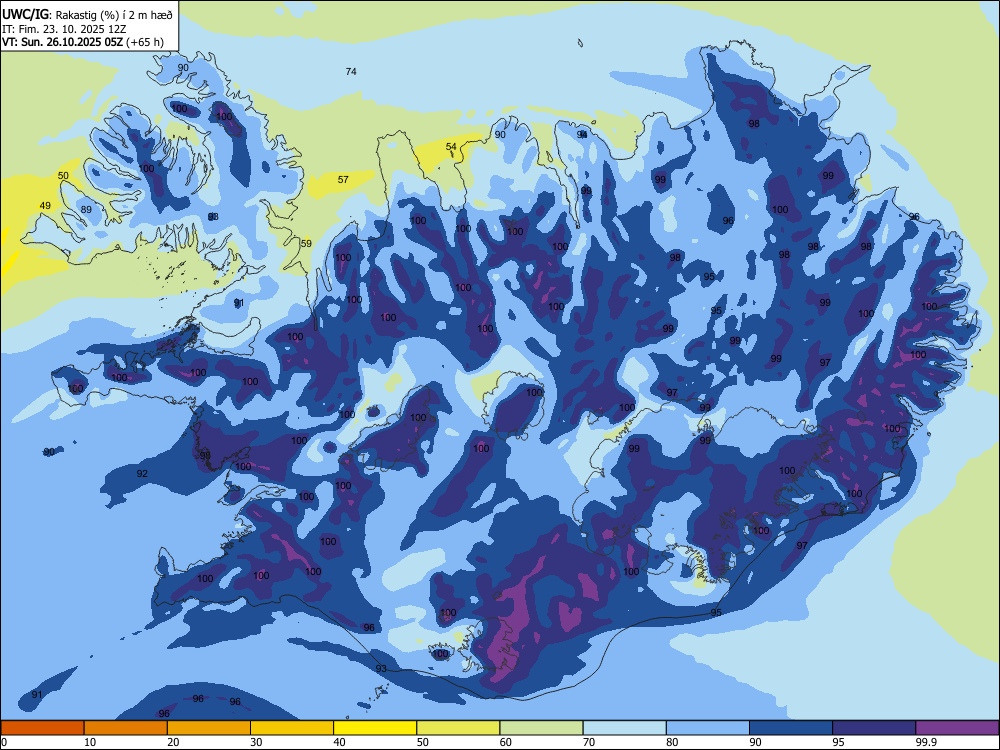Click the 20–30 legend color swatch
Viewport: 1000px width, 750px height.
(x=209, y=728)
